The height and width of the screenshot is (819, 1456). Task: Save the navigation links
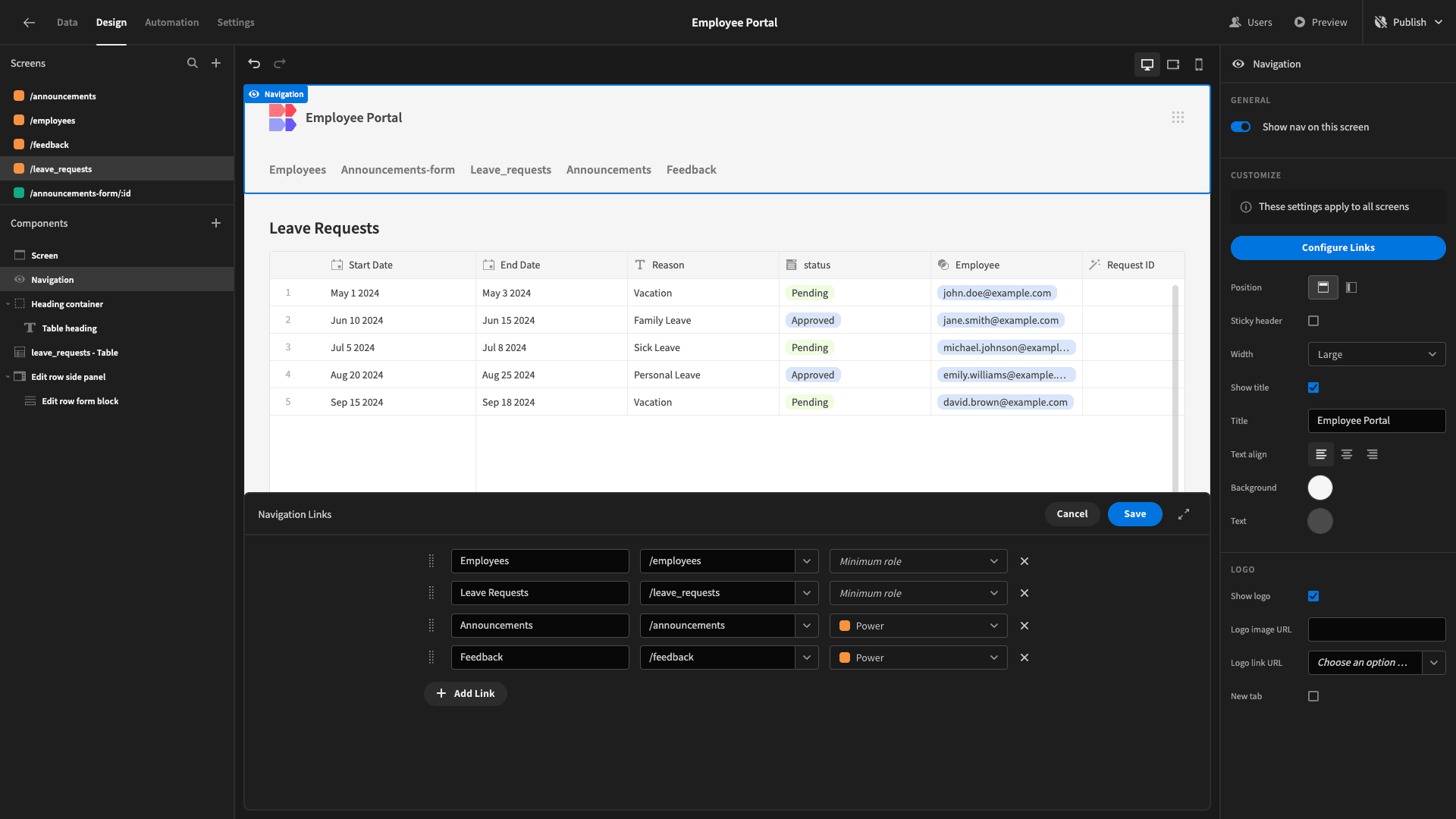[1134, 514]
